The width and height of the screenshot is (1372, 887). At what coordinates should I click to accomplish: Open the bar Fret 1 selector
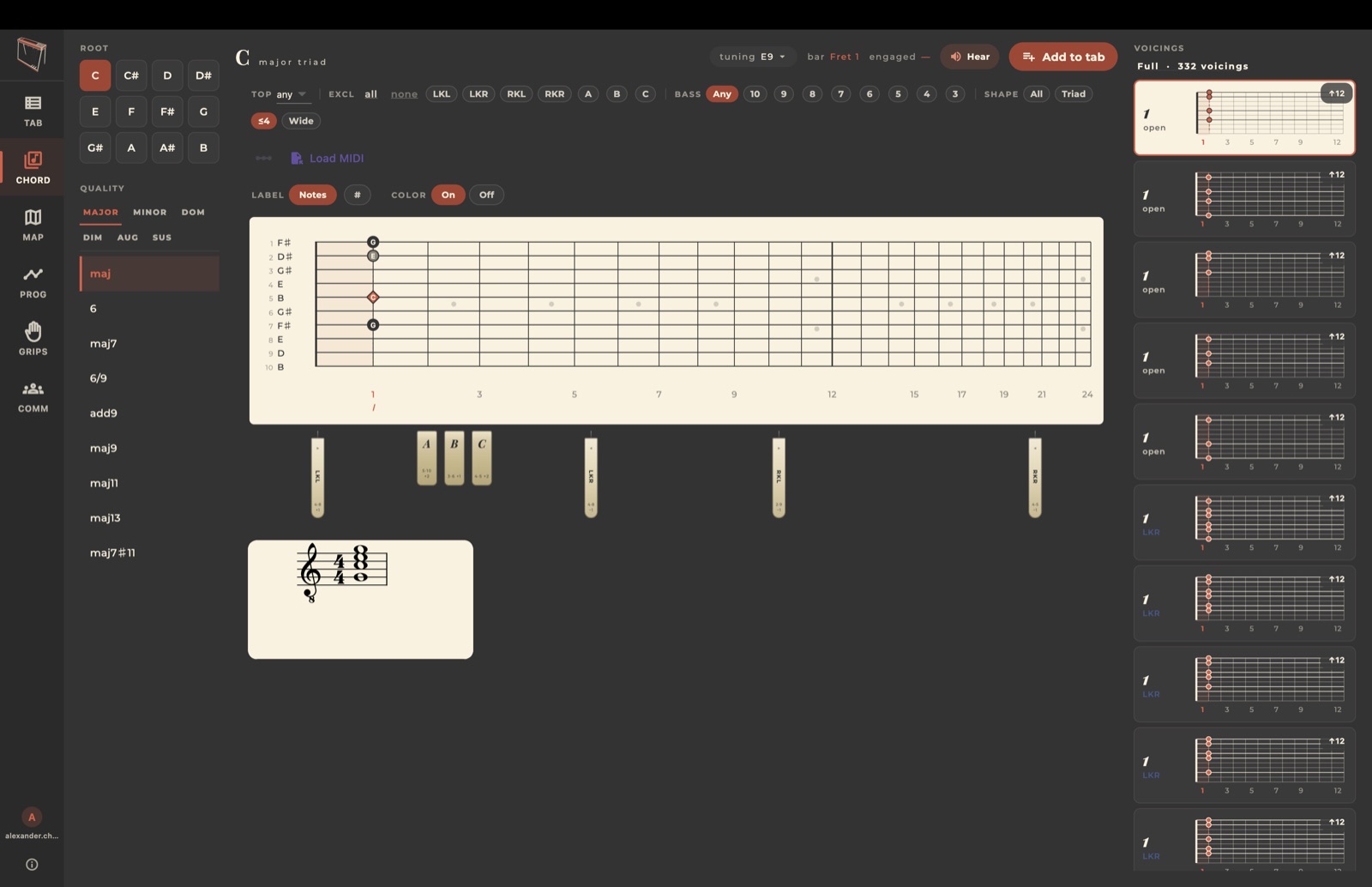pyautogui.click(x=845, y=57)
